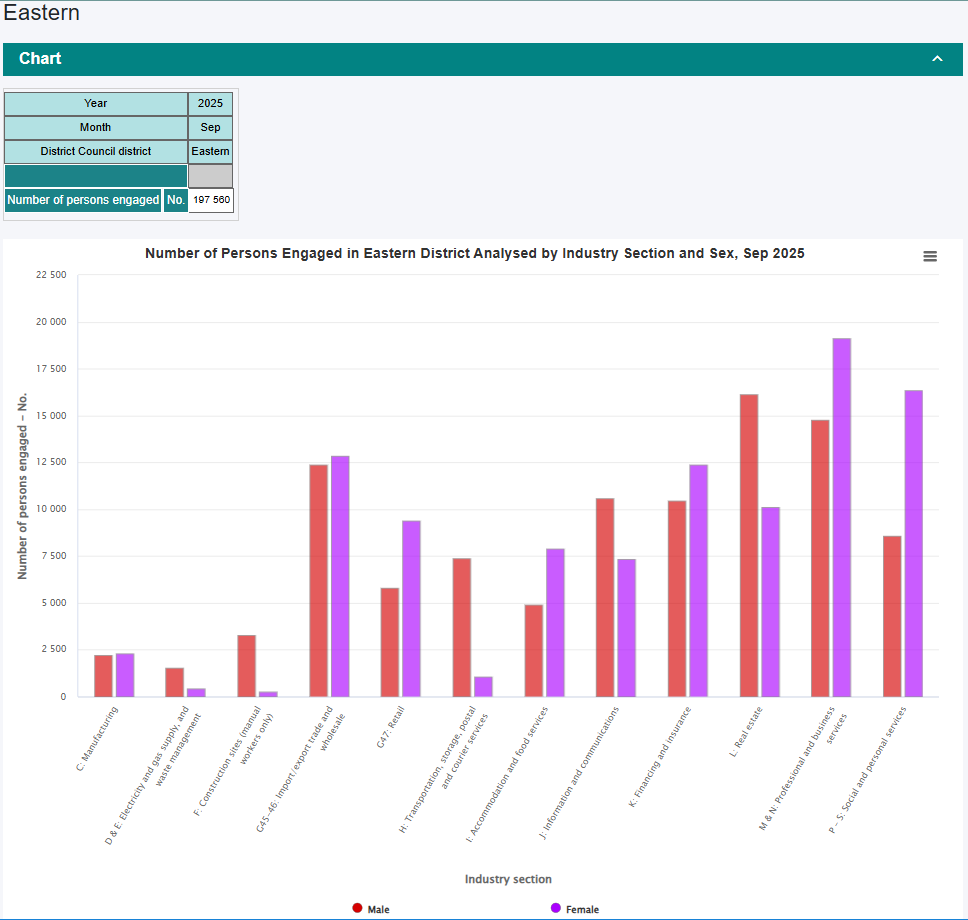Click the Eastern district value cell

(x=210, y=151)
